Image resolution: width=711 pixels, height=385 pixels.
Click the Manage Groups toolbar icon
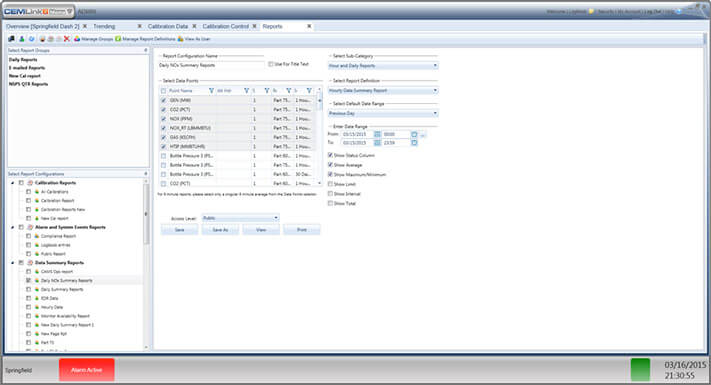point(77,39)
